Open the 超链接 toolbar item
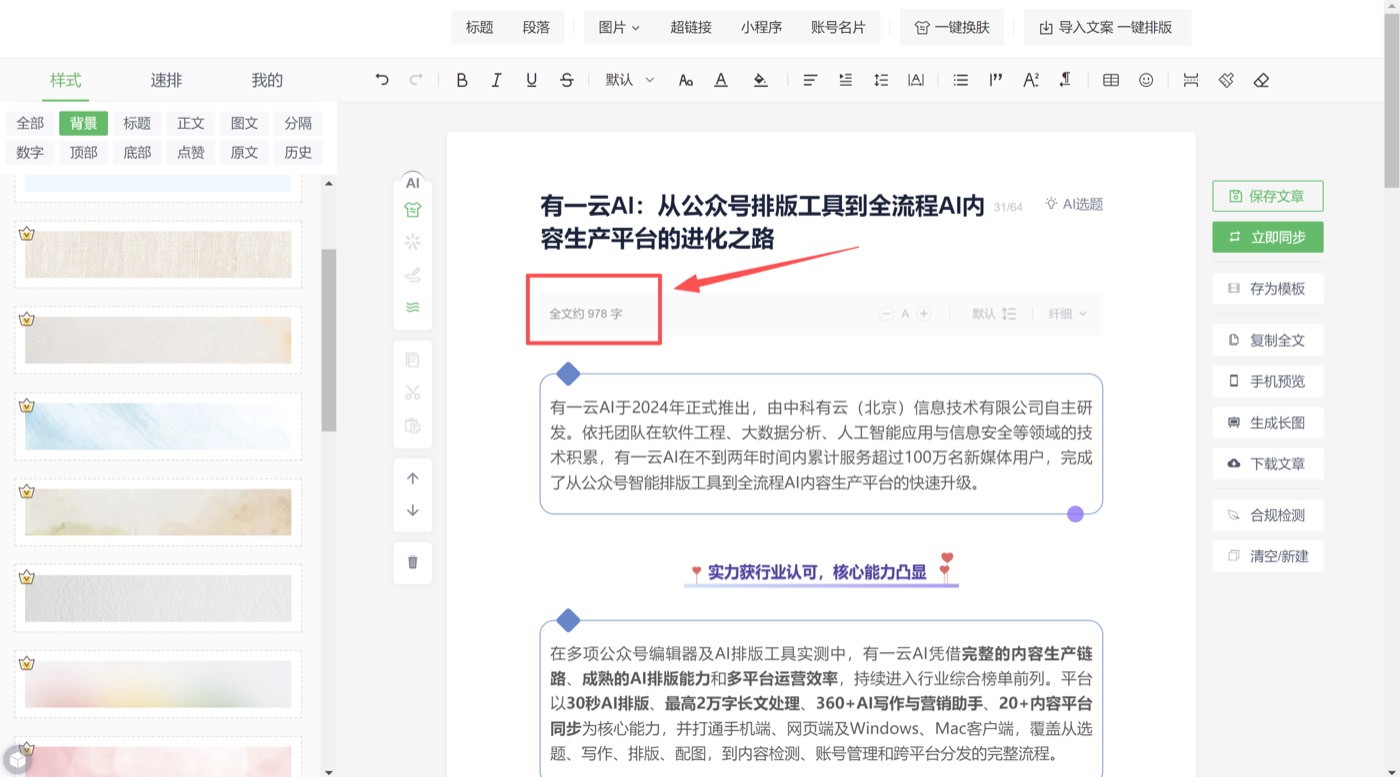The width and height of the screenshot is (1400, 777). pos(691,28)
